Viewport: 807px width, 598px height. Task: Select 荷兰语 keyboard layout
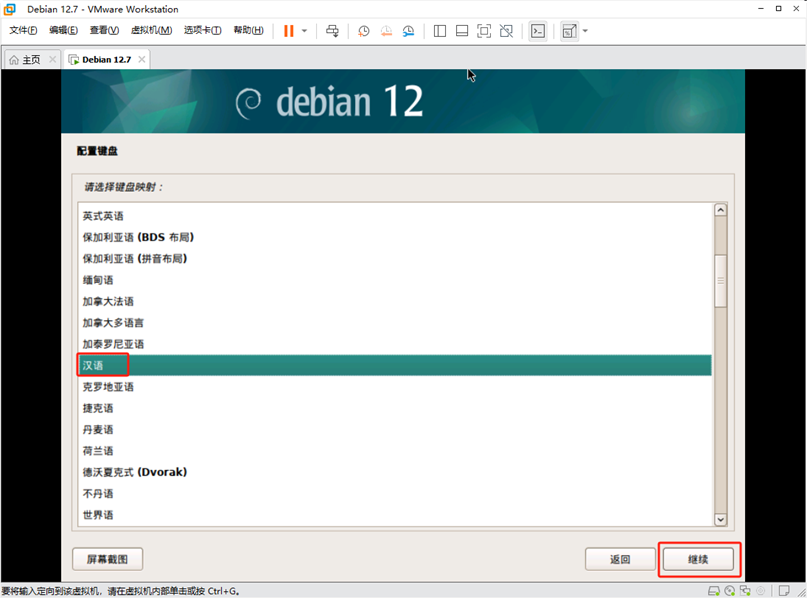(395, 451)
